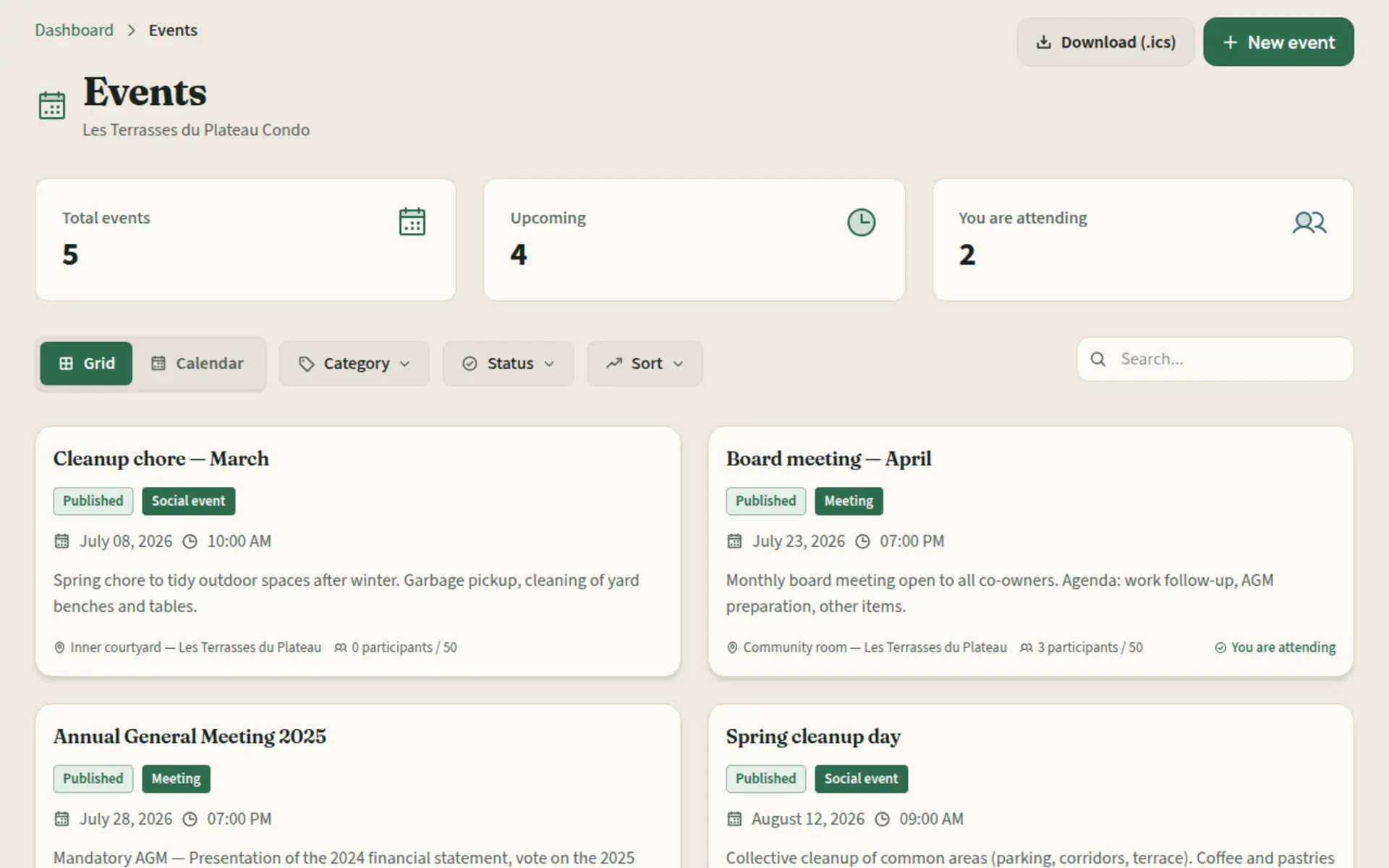Click the Total events stat card
Image resolution: width=1389 pixels, height=868 pixels.
[246, 240]
